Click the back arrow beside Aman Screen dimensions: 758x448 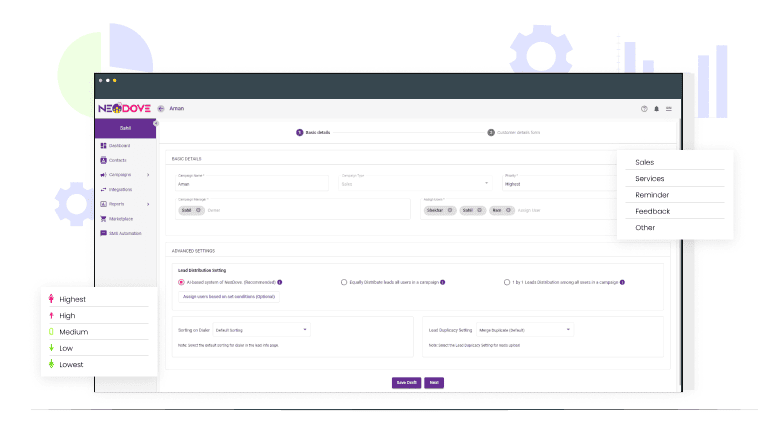coord(161,108)
